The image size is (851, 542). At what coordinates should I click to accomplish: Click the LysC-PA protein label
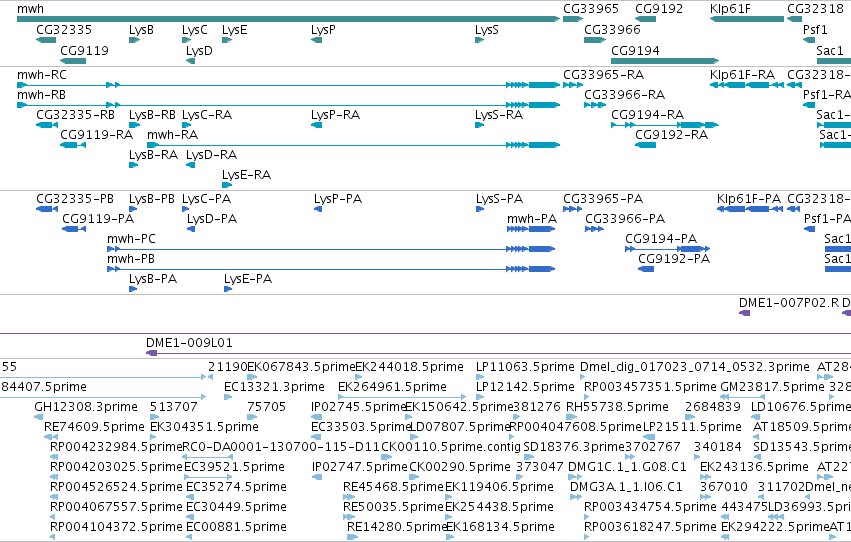pos(206,199)
